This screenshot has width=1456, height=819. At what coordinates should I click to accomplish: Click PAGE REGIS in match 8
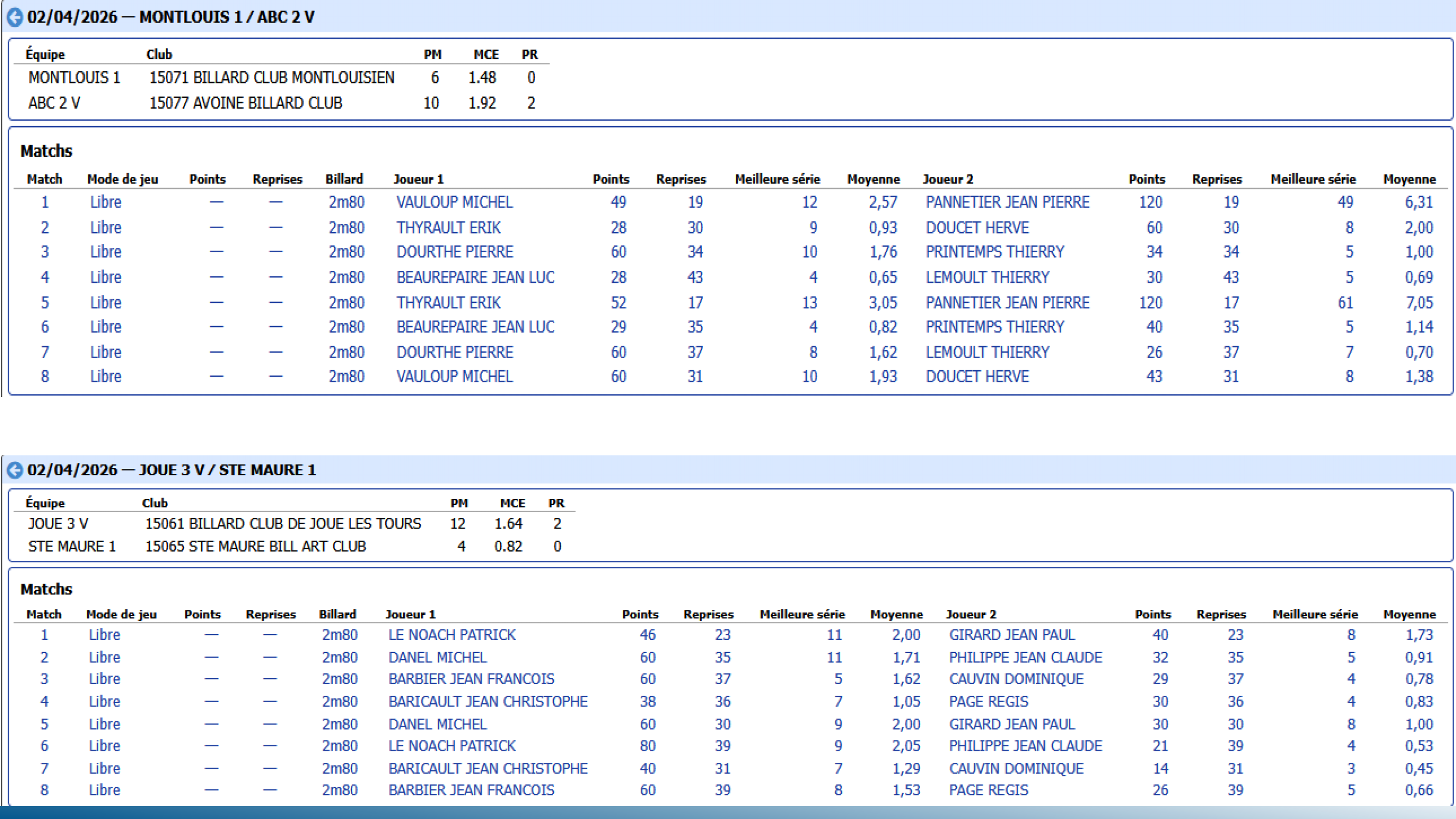988,790
